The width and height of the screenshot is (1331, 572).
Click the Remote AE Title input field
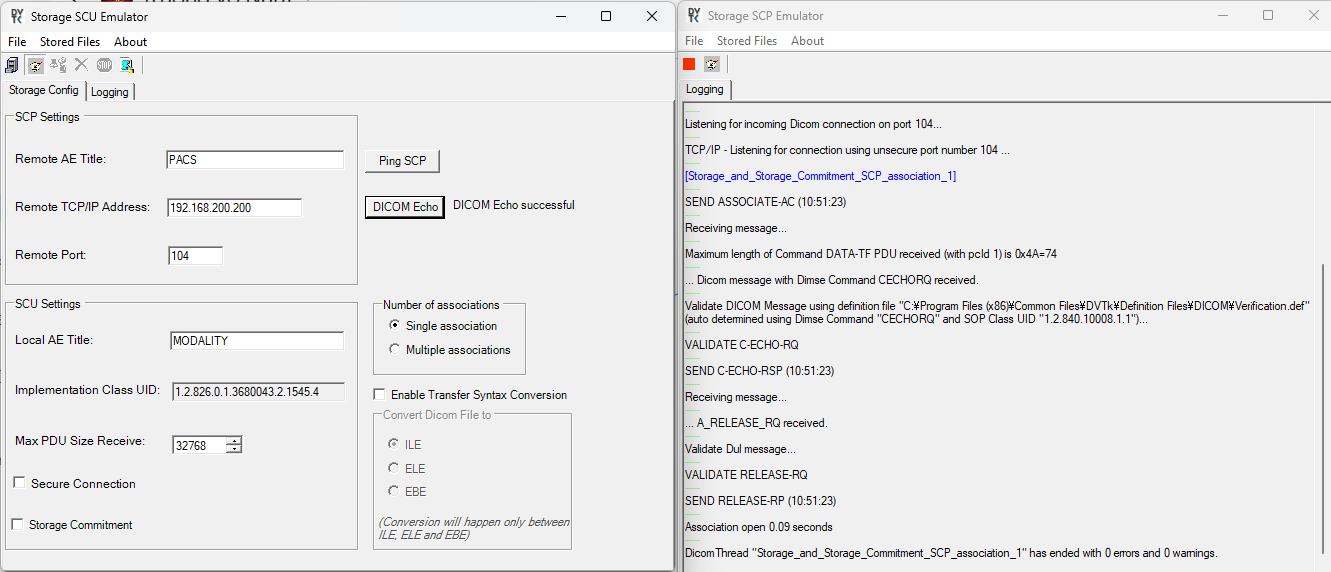tap(255, 160)
